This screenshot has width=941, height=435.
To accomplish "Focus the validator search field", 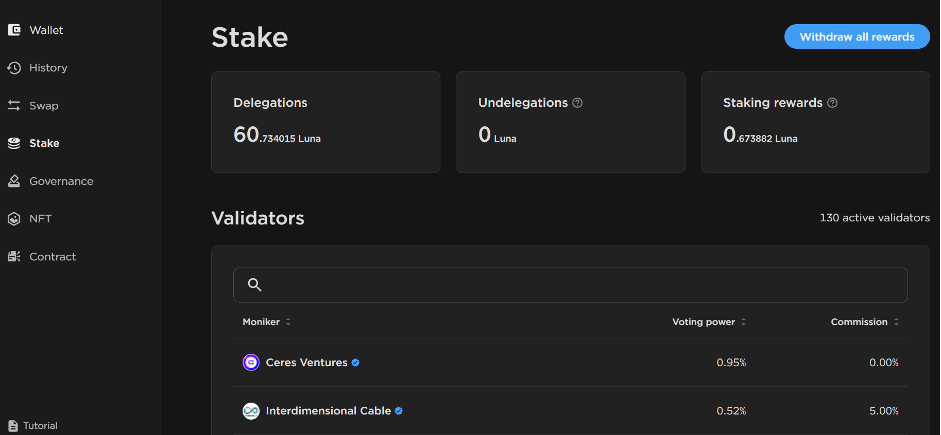I will tap(570, 285).
